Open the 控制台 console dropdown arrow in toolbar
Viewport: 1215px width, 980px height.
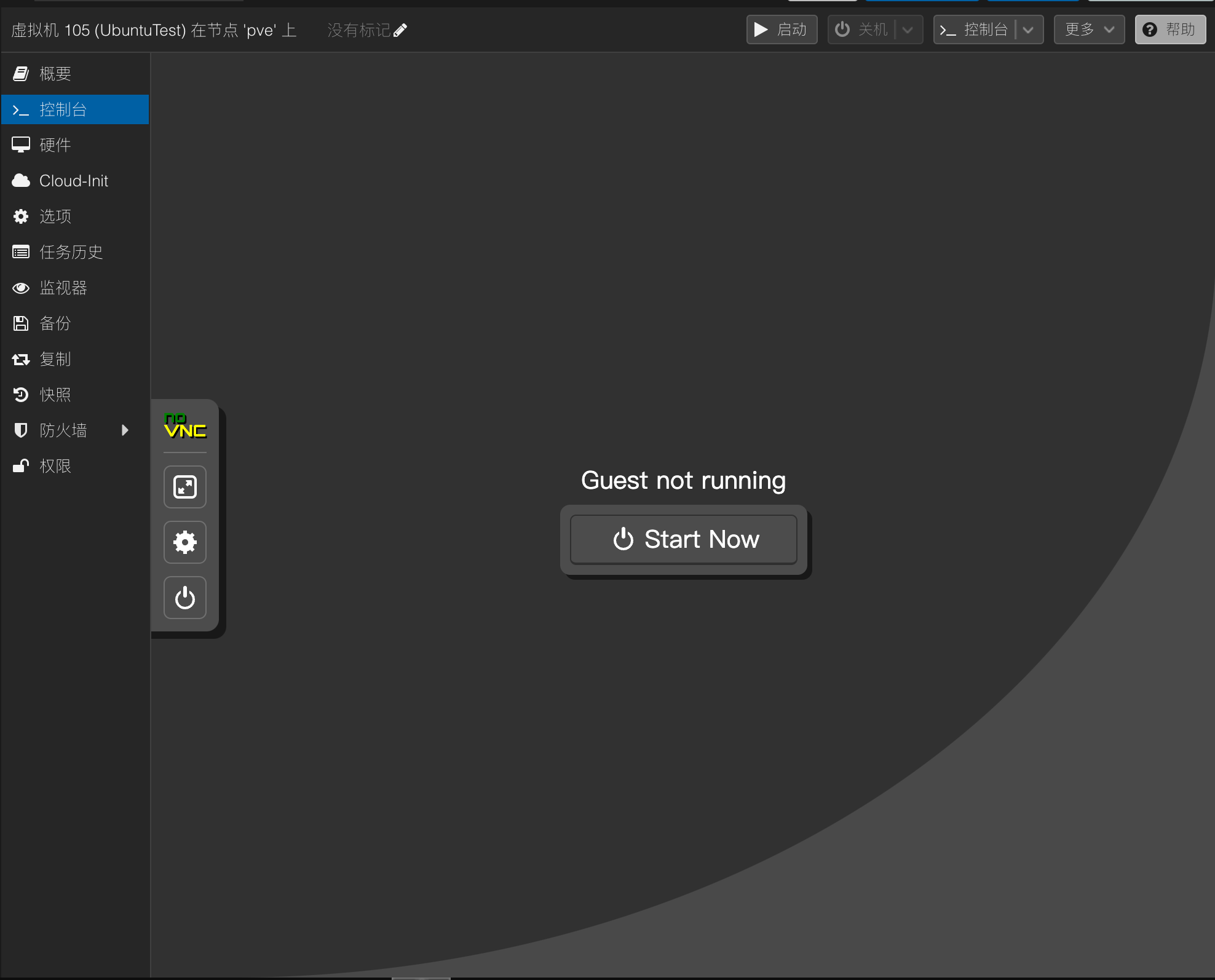click(x=1029, y=30)
